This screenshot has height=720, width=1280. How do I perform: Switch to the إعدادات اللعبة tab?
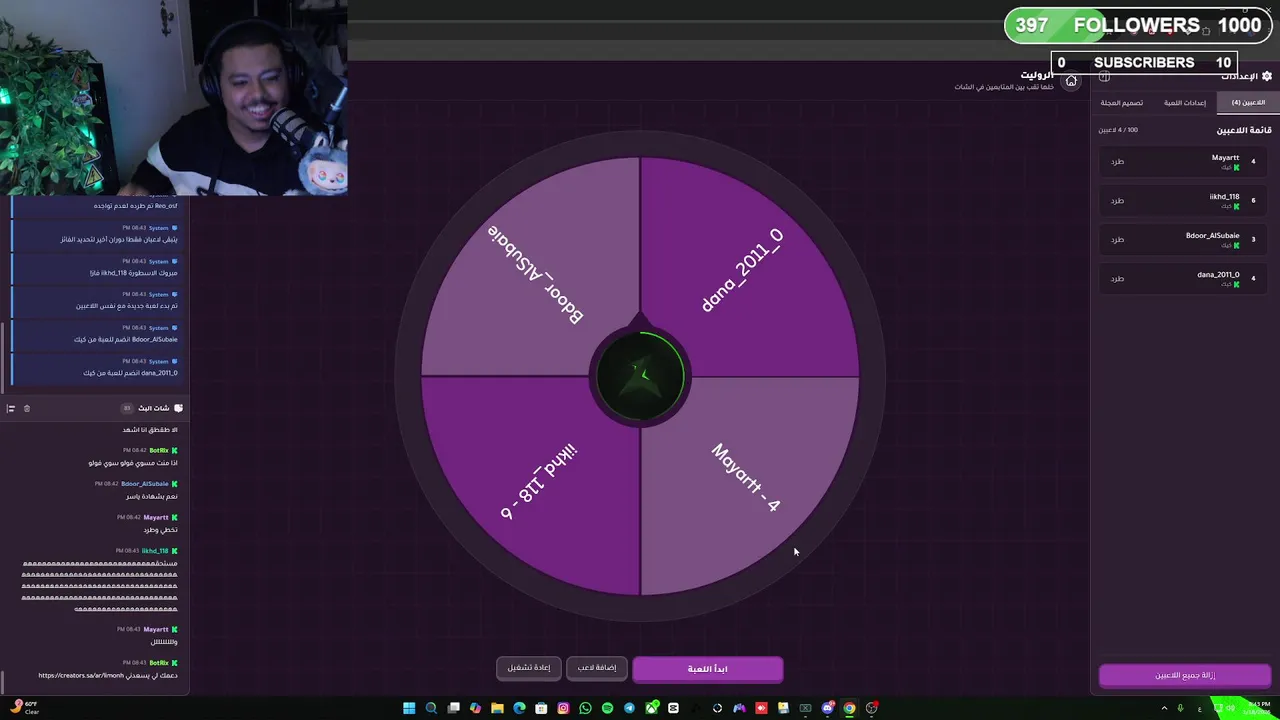(1185, 102)
